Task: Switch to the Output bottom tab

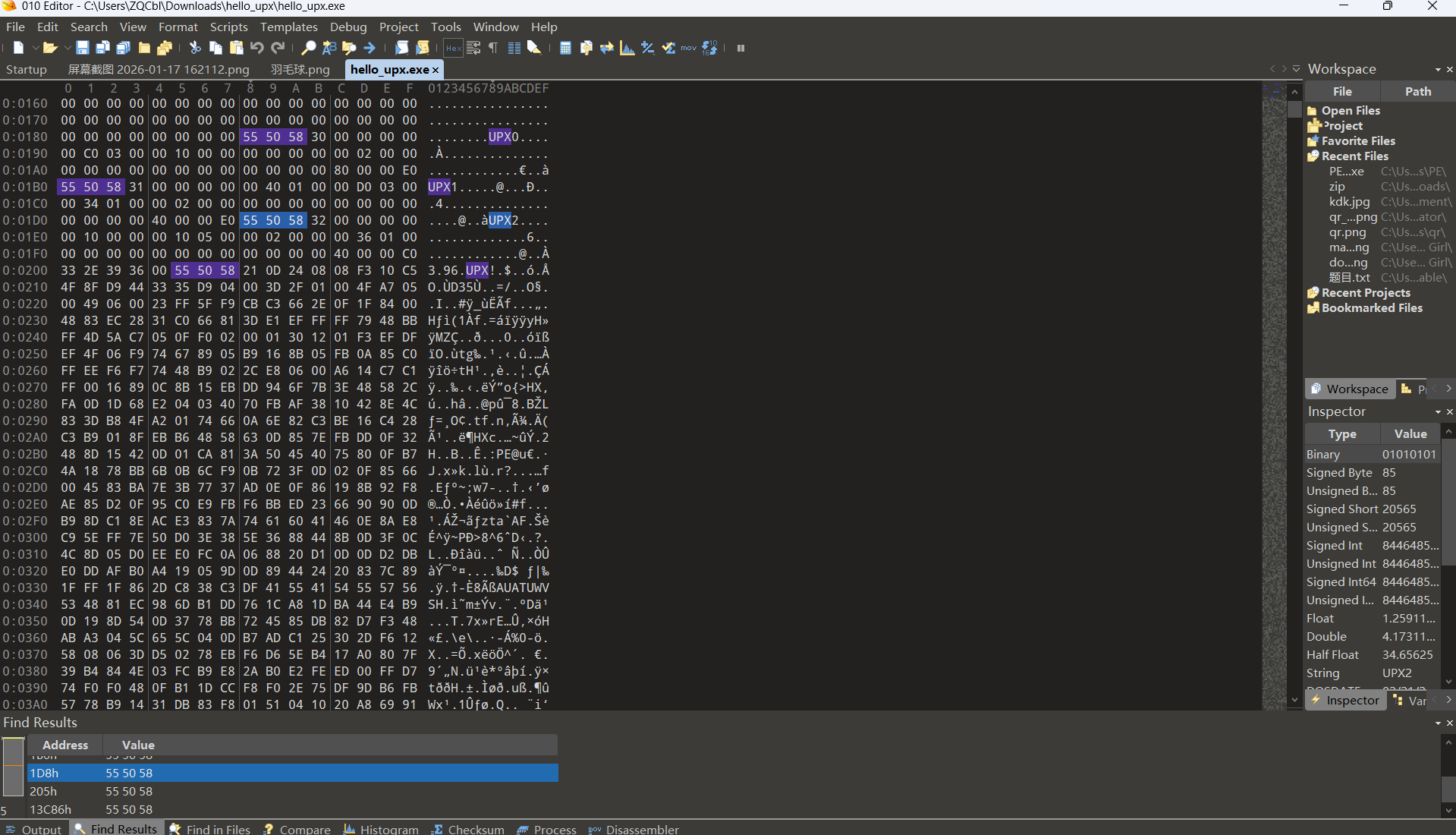Action: (33, 829)
